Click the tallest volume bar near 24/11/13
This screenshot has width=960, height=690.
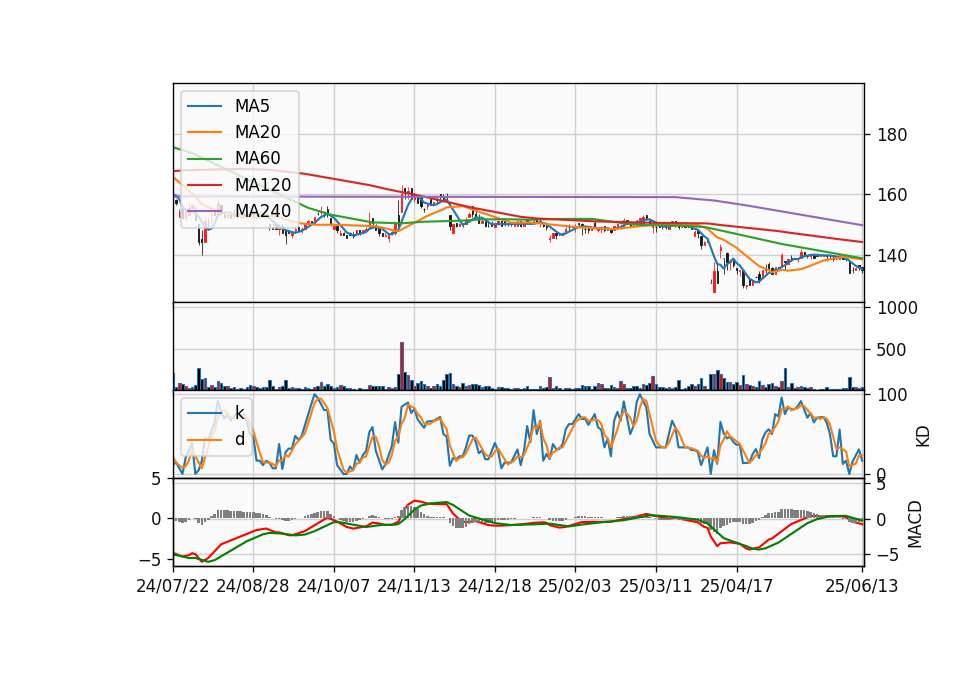[402, 366]
